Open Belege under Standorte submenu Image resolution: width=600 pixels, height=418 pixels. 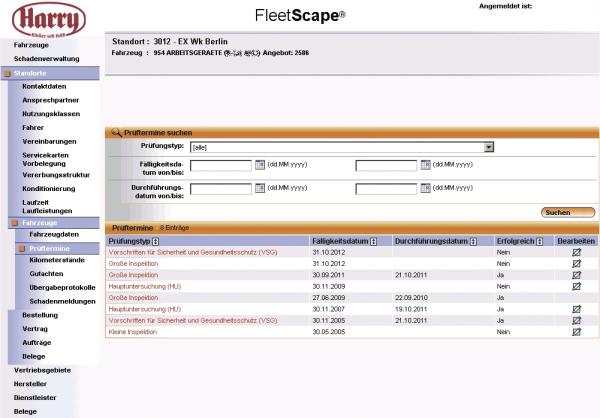pyautogui.click(x=34, y=357)
